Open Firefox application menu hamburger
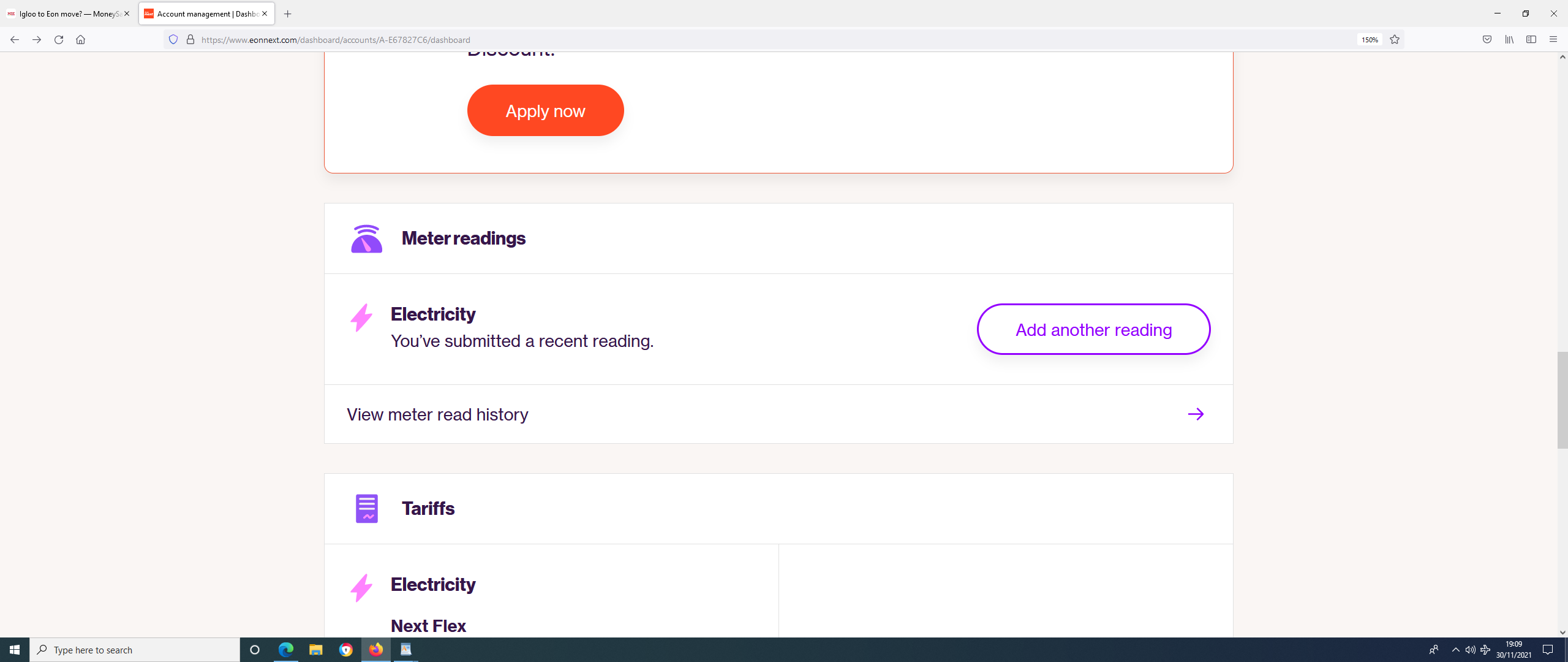The height and width of the screenshot is (662, 1568). pyautogui.click(x=1553, y=40)
